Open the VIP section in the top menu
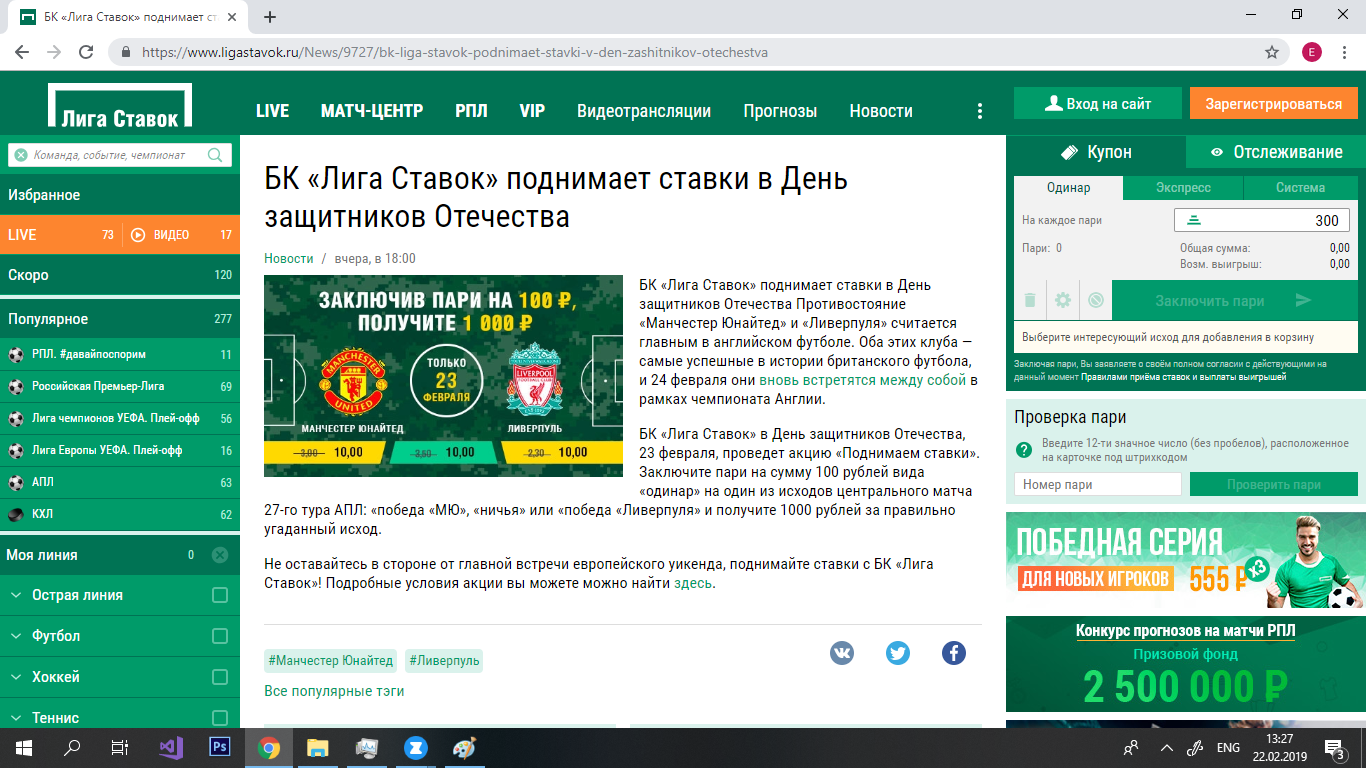Image resolution: width=1366 pixels, height=768 pixels. (x=532, y=111)
